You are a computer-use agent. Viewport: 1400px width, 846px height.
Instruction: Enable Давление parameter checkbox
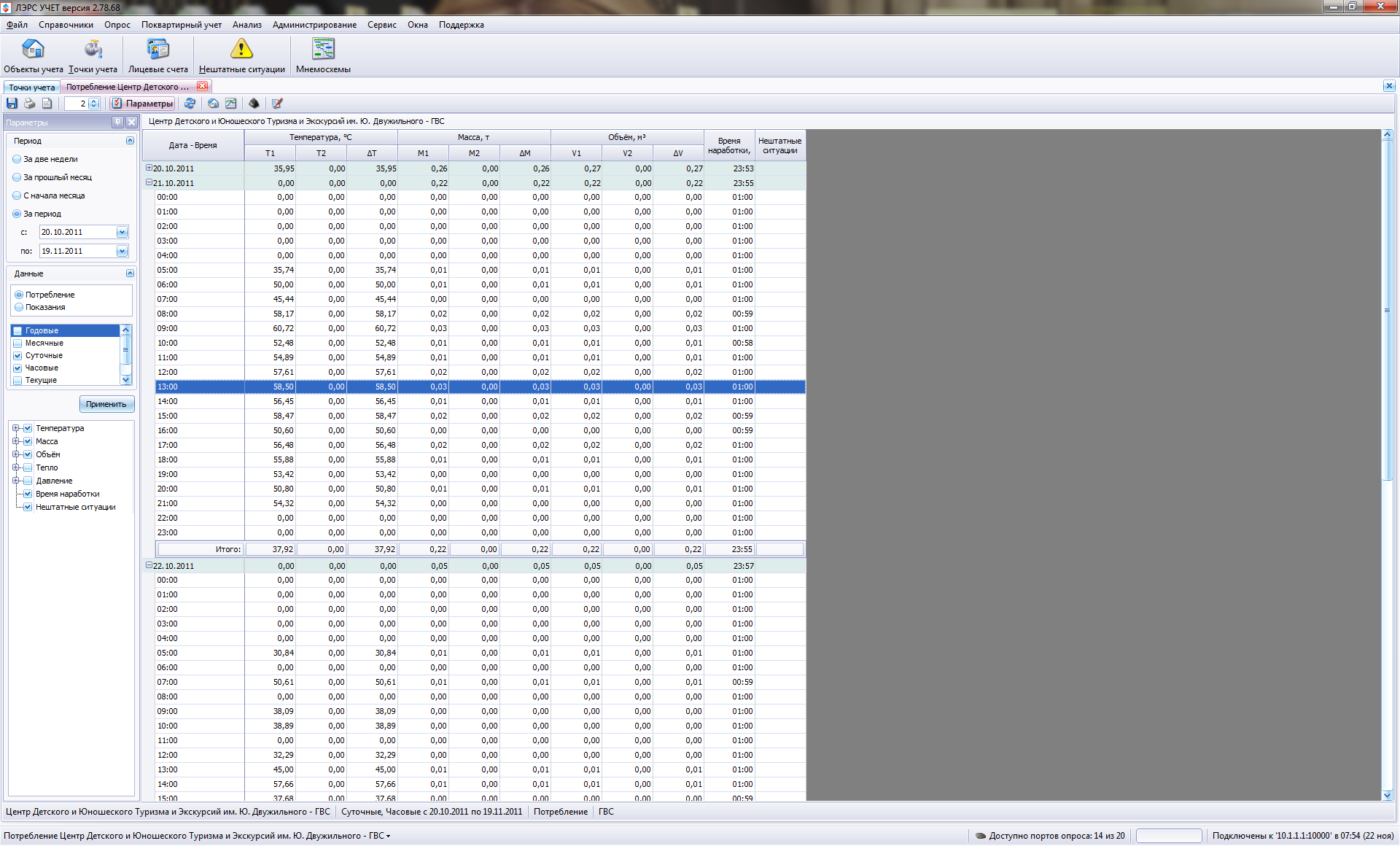tap(28, 481)
